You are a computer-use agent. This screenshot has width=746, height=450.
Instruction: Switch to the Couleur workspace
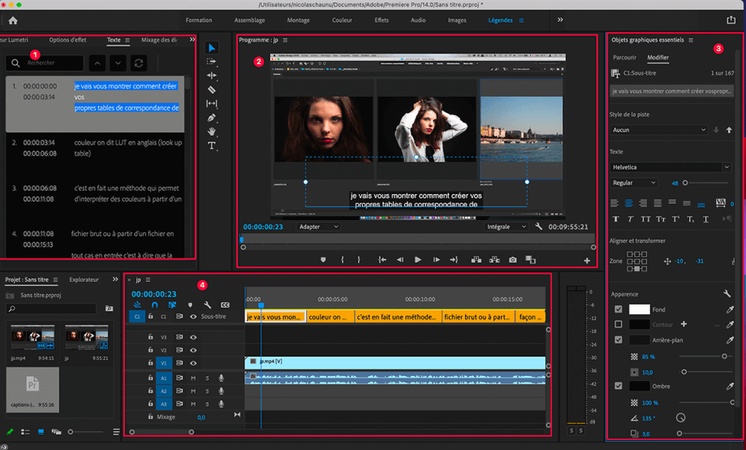click(x=342, y=20)
